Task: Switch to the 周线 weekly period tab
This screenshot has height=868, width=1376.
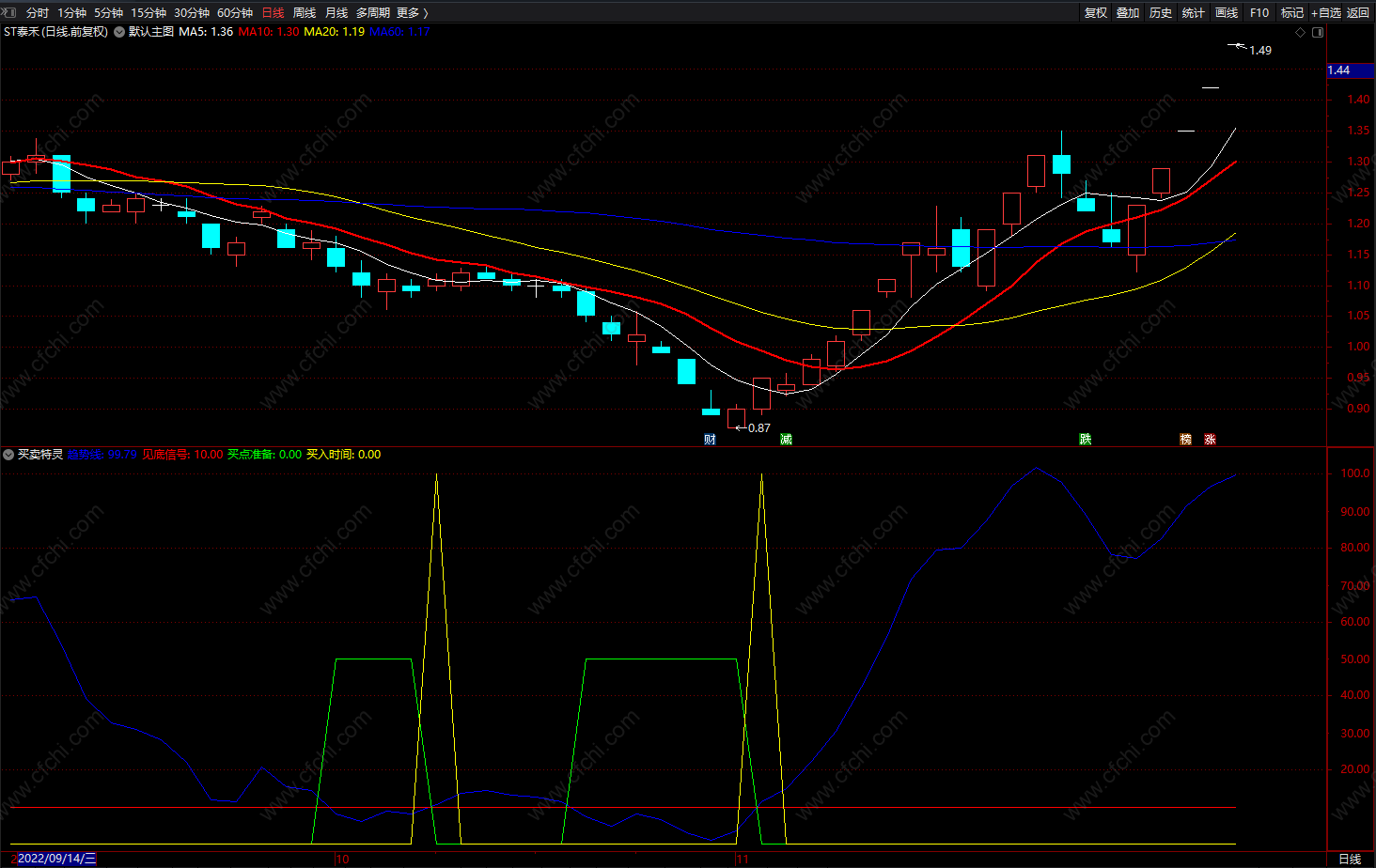Action: click(x=305, y=12)
